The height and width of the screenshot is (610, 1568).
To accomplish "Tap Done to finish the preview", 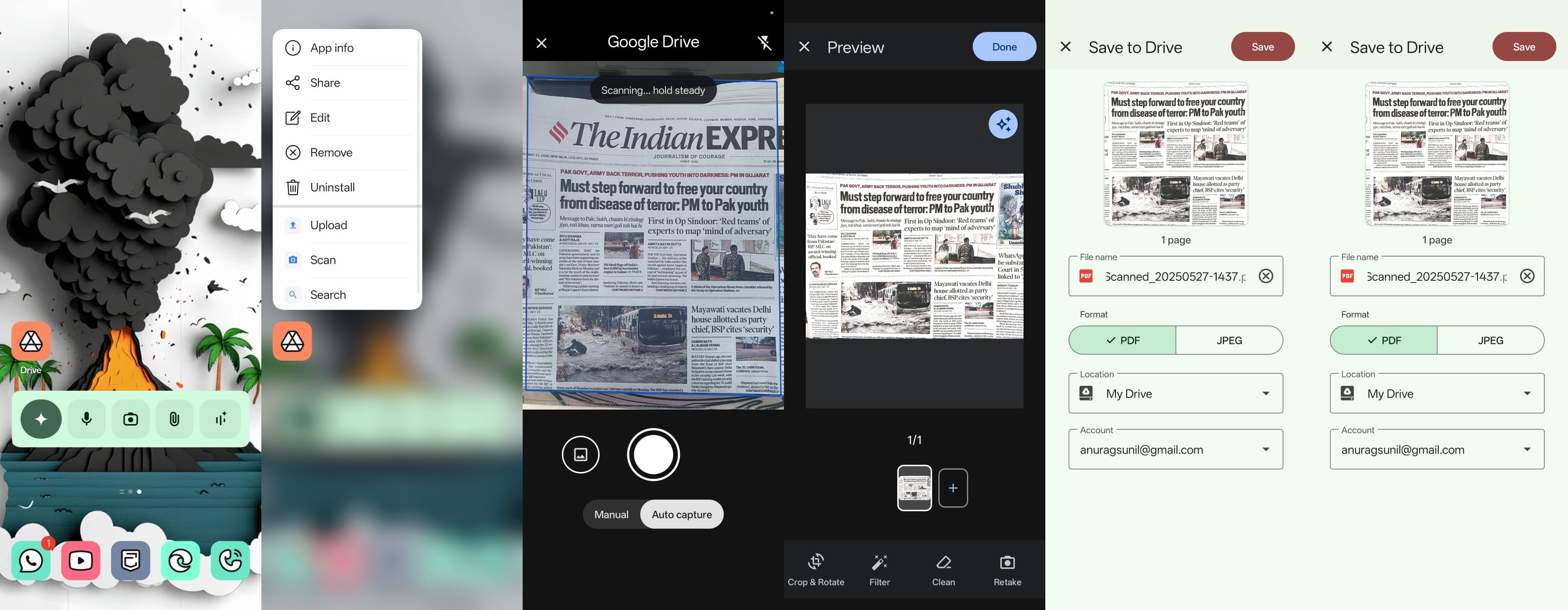I will [x=1004, y=46].
